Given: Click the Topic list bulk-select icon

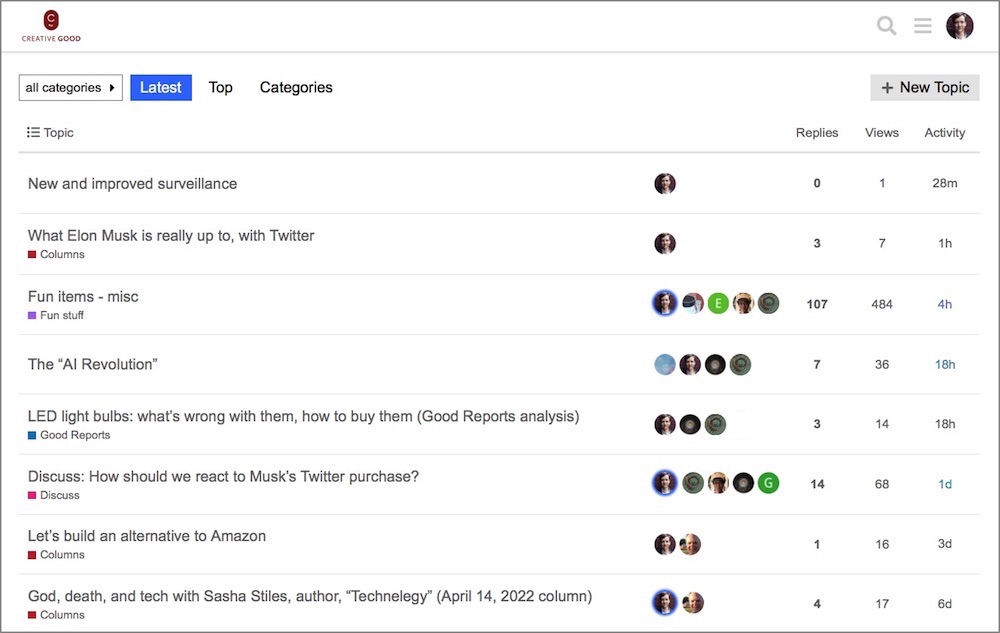Looking at the screenshot, I should point(33,132).
